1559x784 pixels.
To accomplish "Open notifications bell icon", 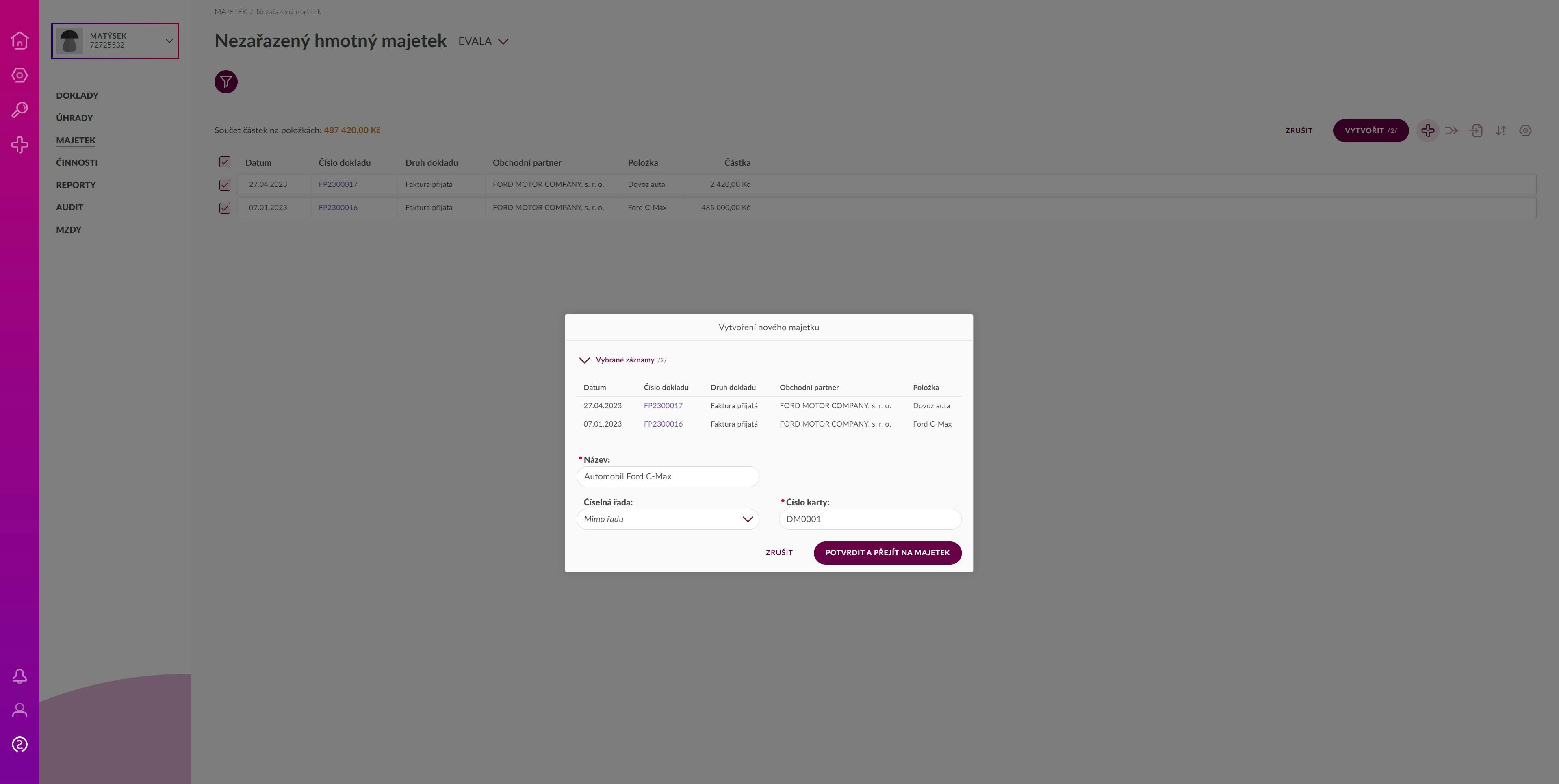I will 20,676.
